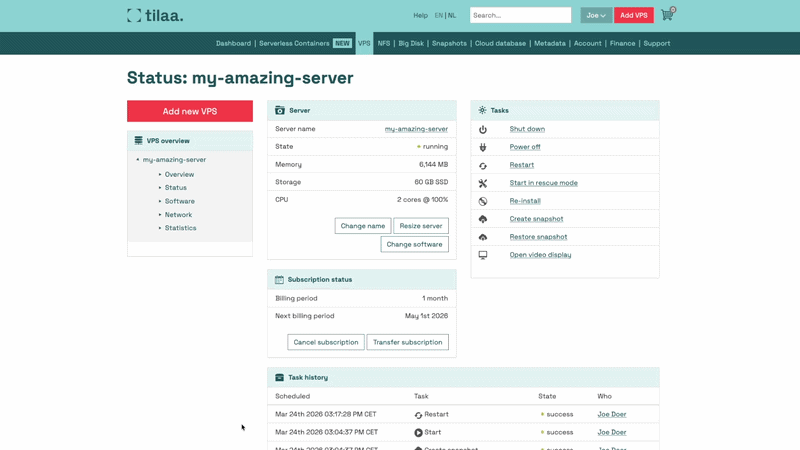
Task: Collapse my-amazing-server tree node
Action: (138, 160)
